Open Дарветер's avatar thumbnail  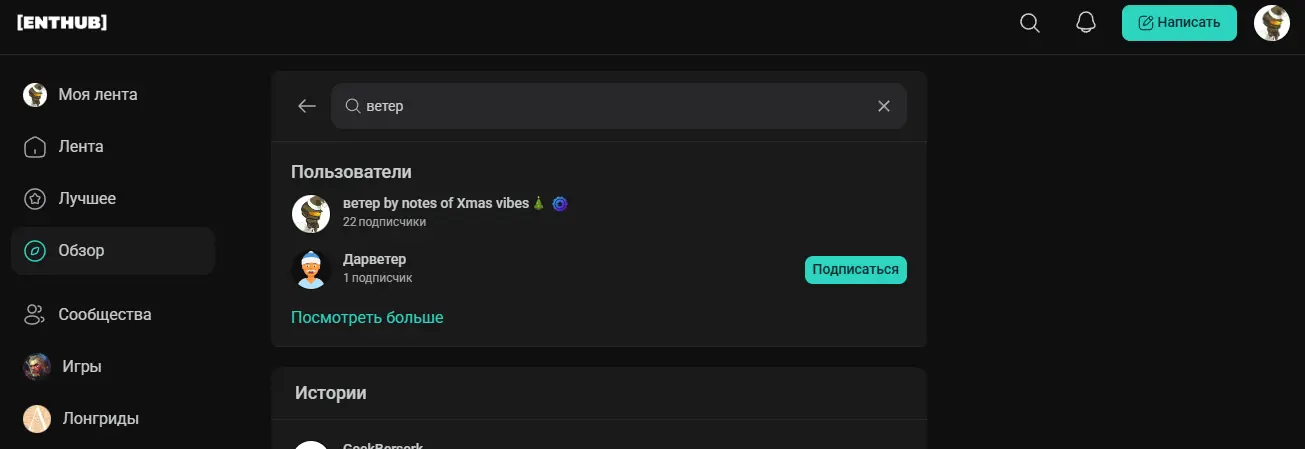point(311,270)
